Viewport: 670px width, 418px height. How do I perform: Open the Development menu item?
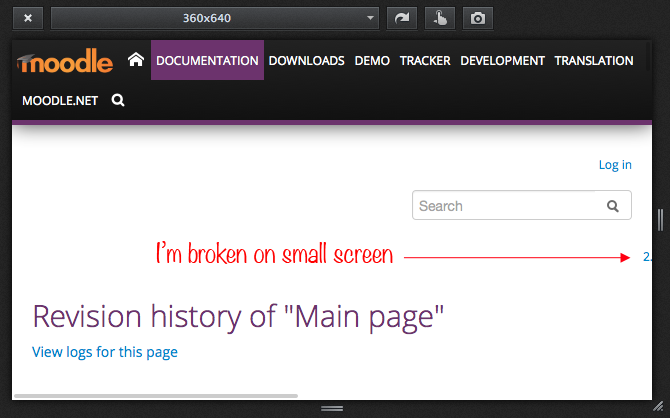coord(502,61)
